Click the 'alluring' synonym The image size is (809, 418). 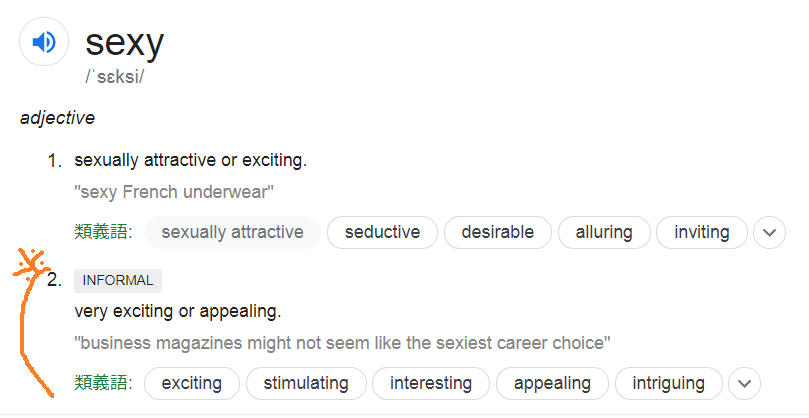(604, 232)
